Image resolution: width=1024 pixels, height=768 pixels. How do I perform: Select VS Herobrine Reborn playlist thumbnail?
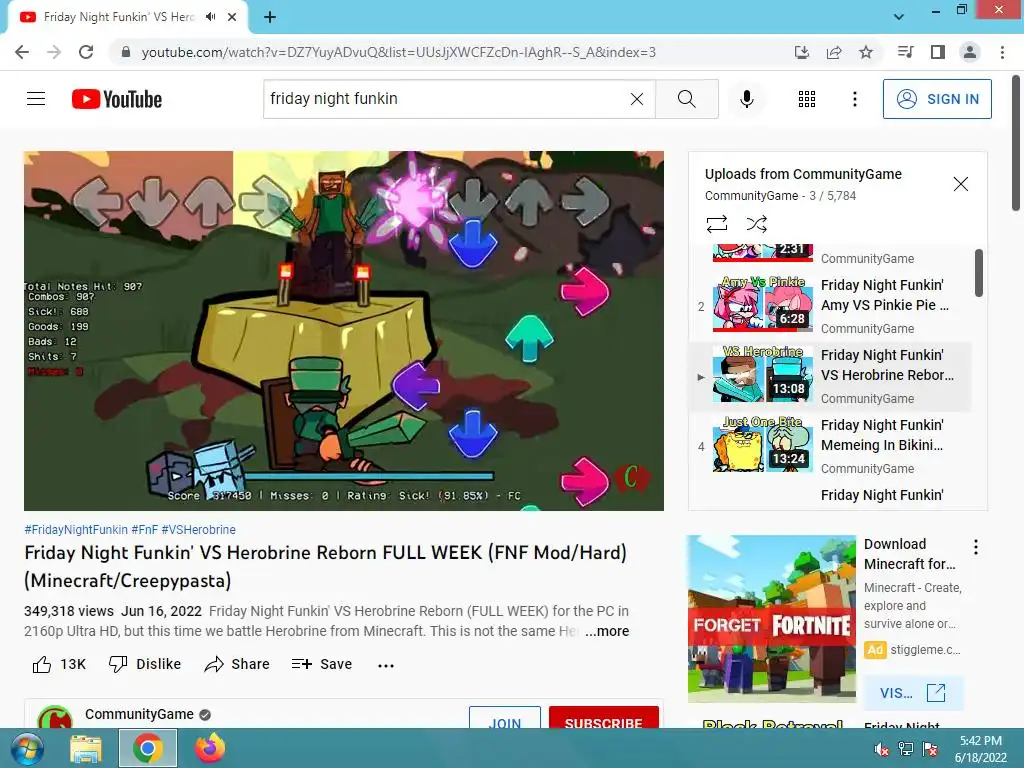point(763,374)
